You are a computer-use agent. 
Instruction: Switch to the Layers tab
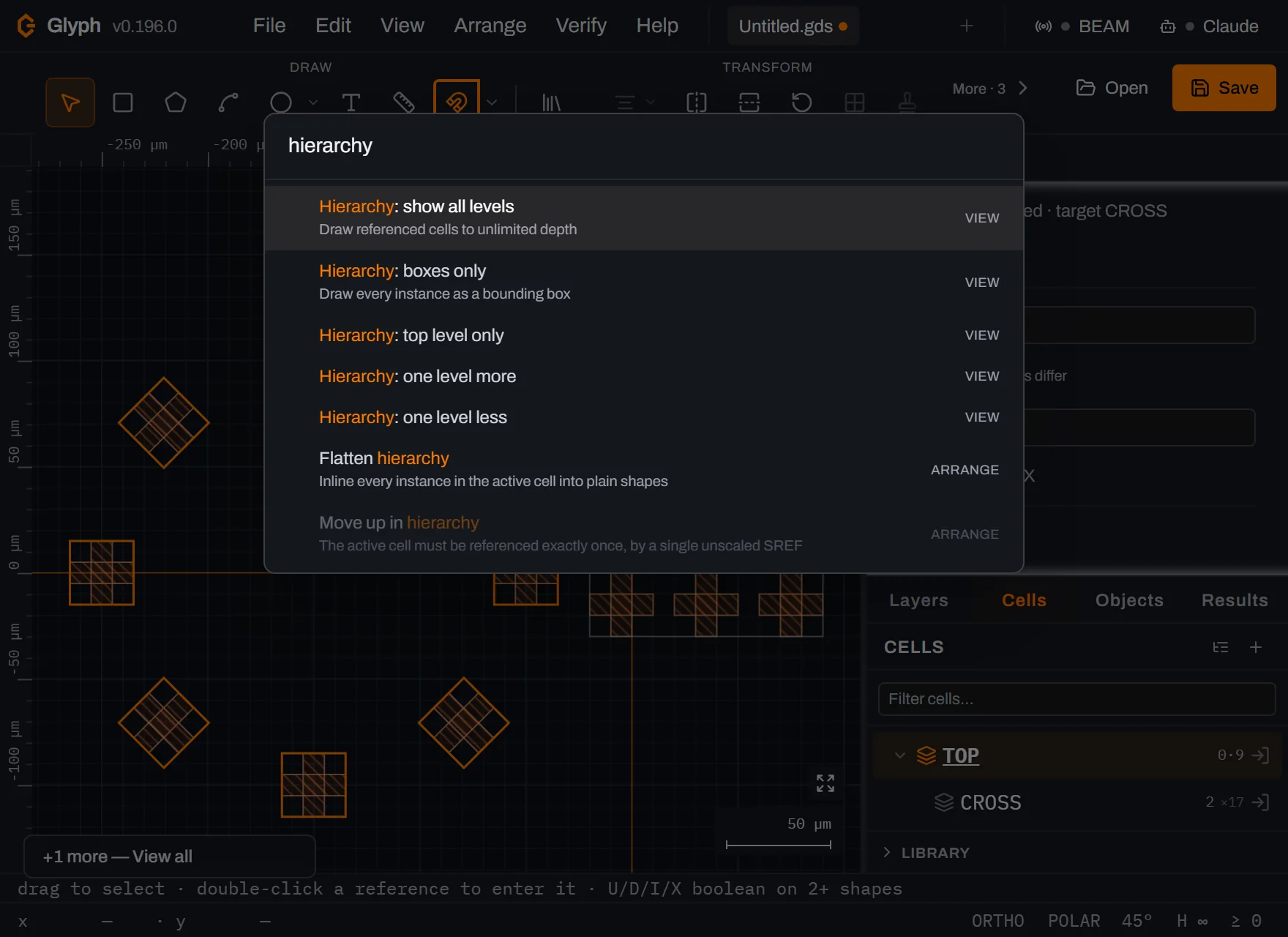tap(918, 600)
